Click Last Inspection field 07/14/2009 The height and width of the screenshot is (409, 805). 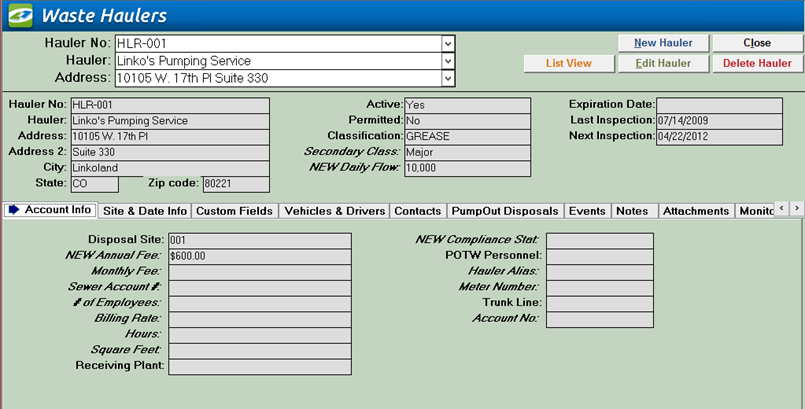719,121
